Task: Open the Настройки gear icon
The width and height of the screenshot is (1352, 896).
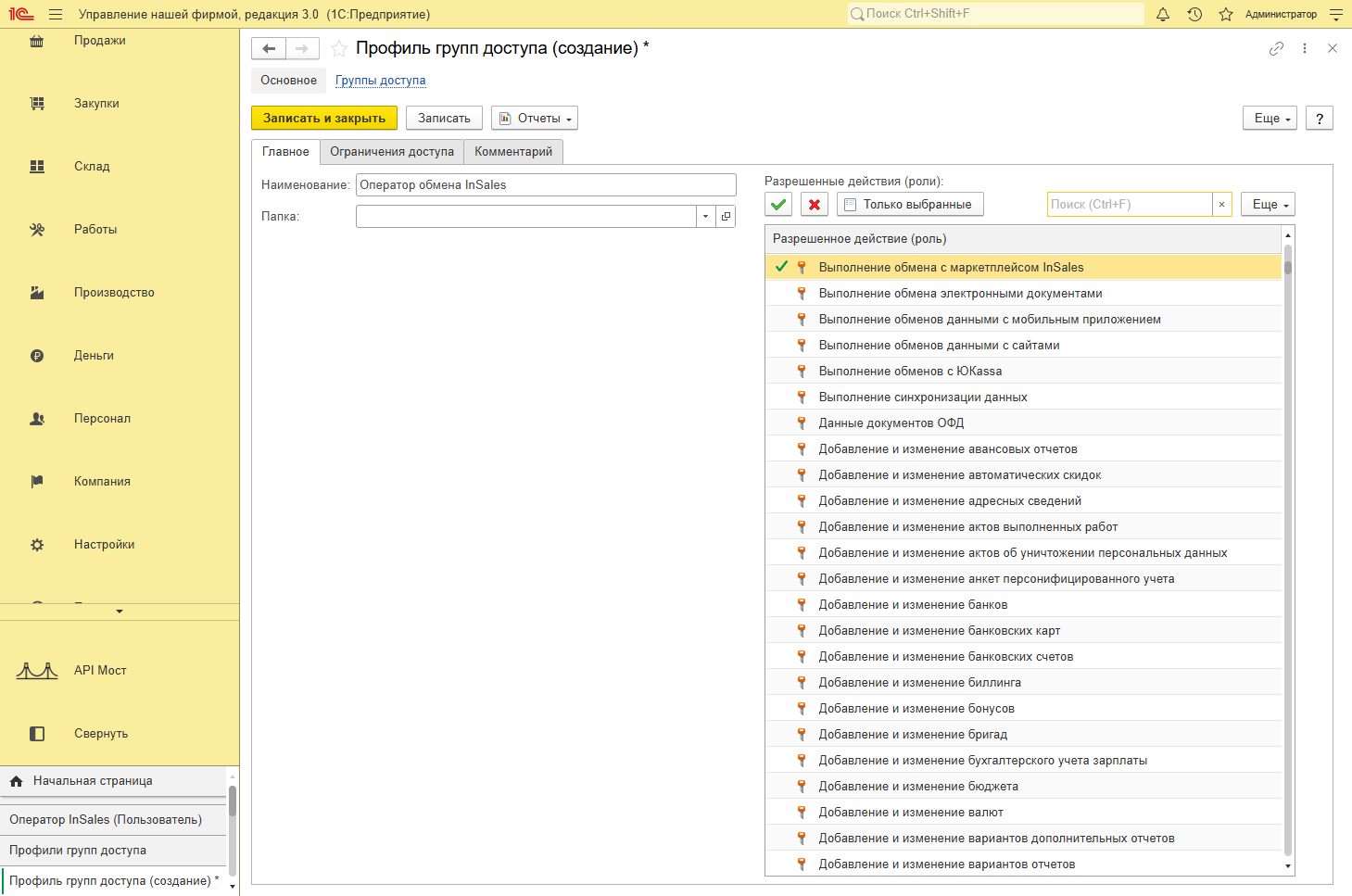Action: [37, 545]
